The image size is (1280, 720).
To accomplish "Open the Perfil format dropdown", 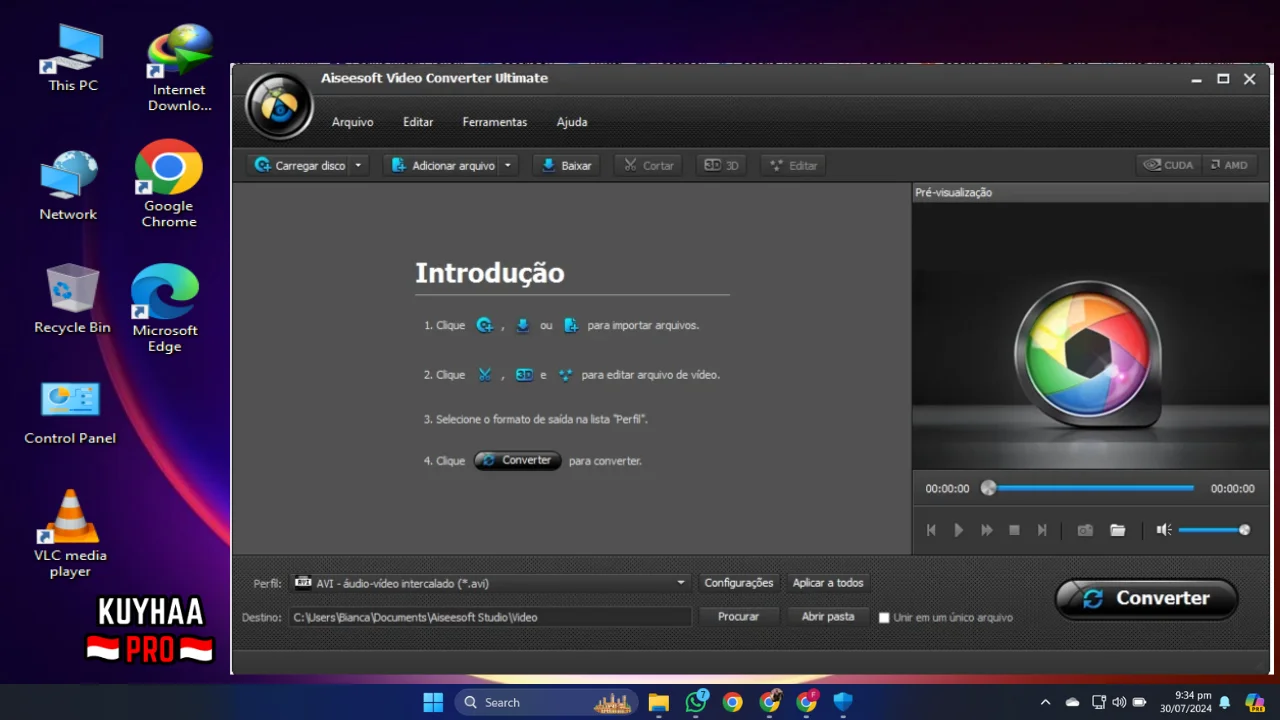I will tap(490, 583).
